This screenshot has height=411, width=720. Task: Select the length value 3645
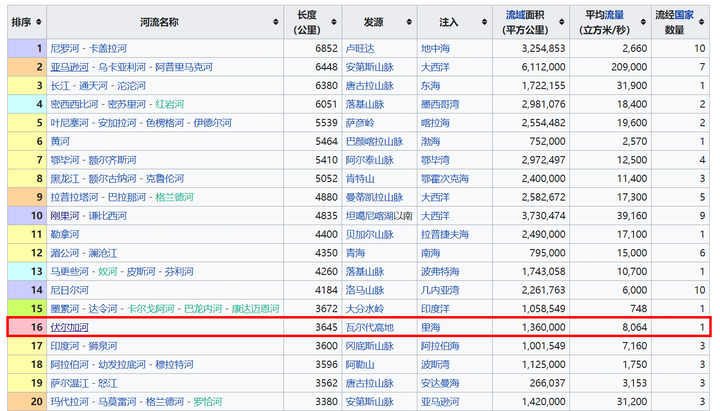click(326, 327)
